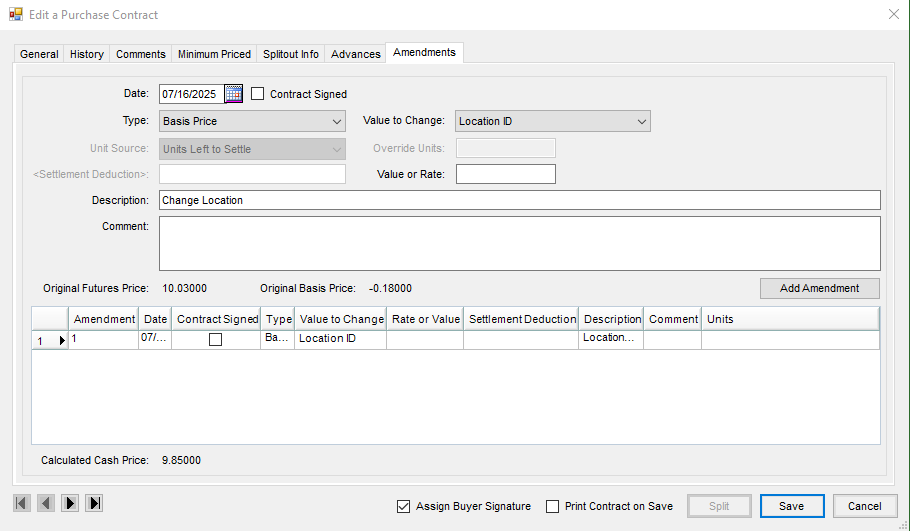Click the Original Basis Price value -0.18000

point(390,288)
